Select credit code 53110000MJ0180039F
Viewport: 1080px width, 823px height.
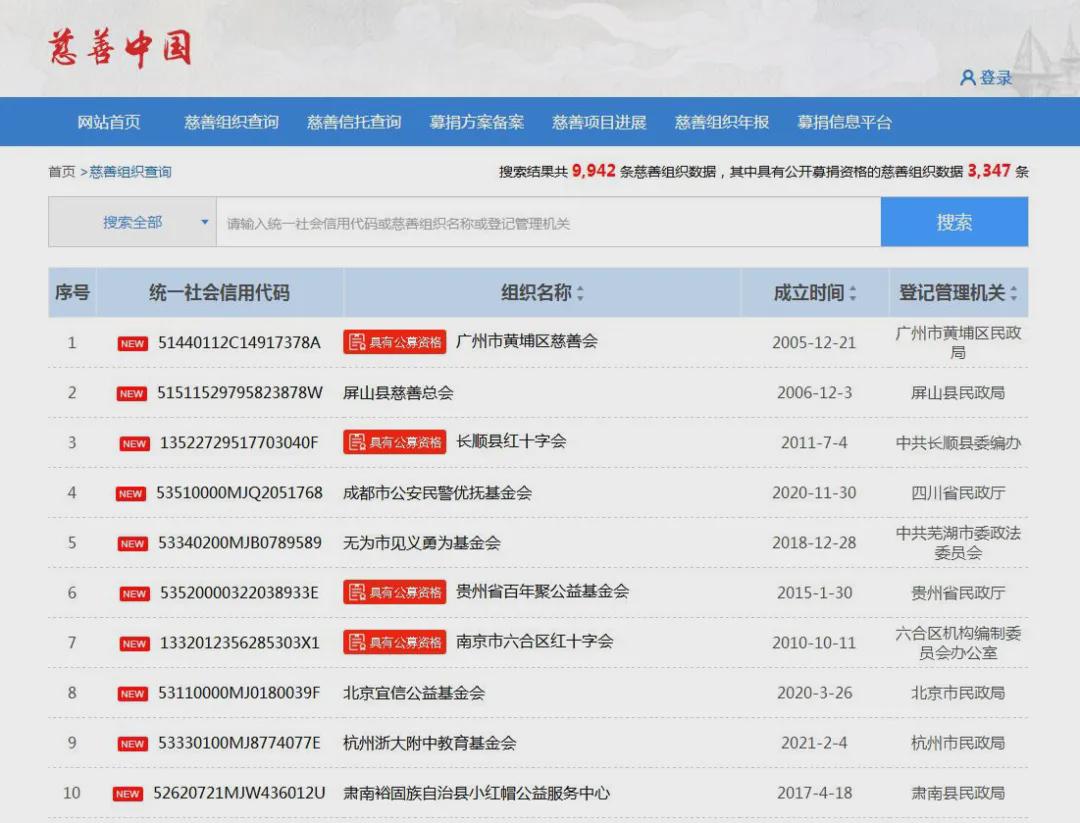239,693
